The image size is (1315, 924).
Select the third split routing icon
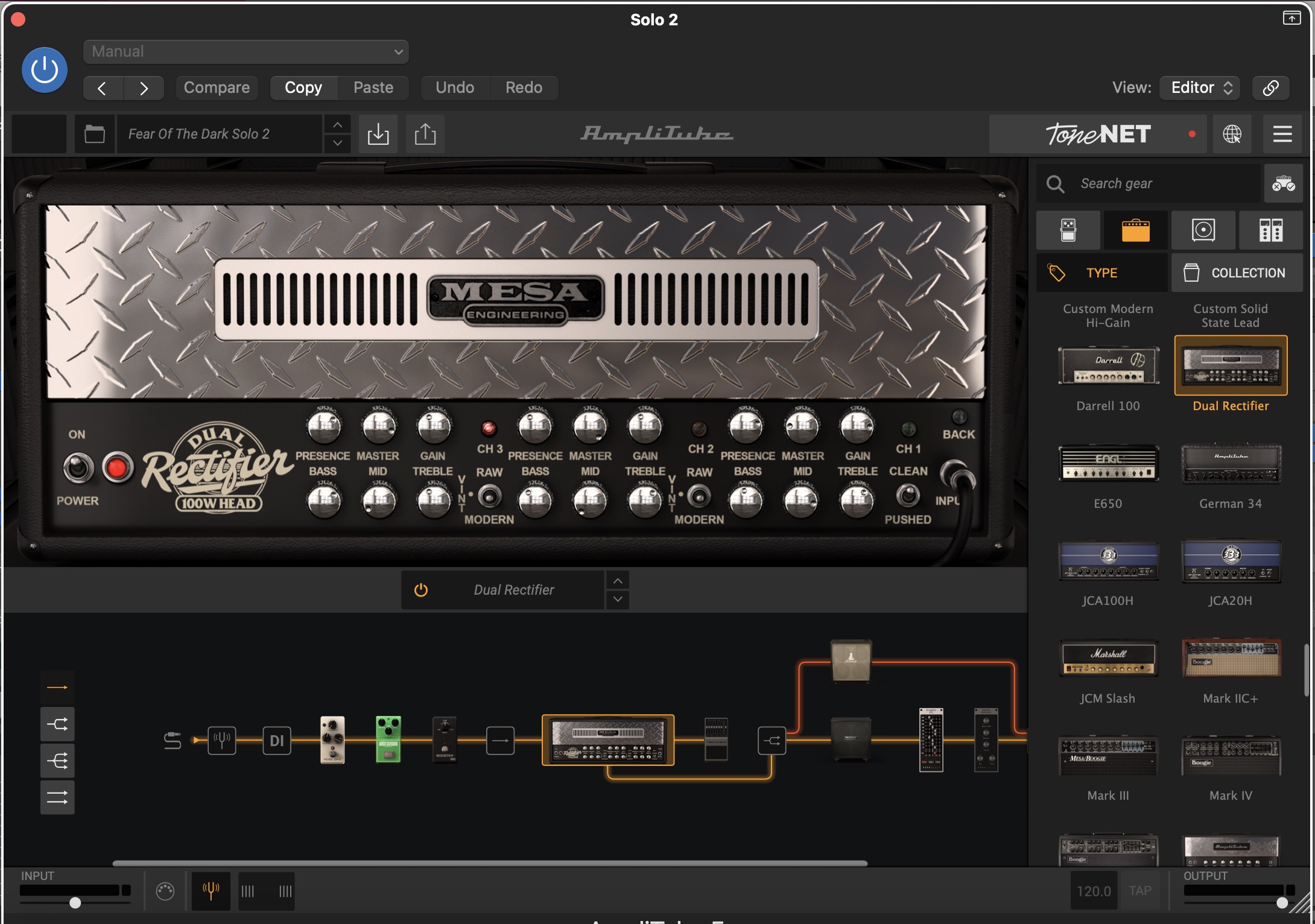point(57,761)
